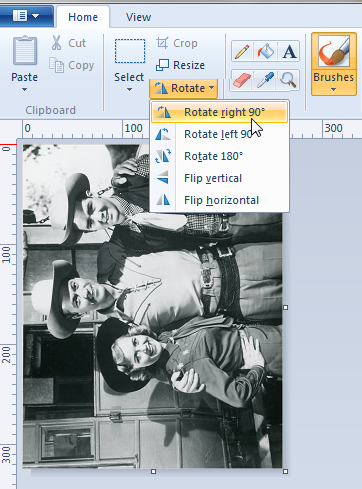Screen dimensions: 362x489
Task: Choose Flip horizontal menu item
Action: point(219,200)
